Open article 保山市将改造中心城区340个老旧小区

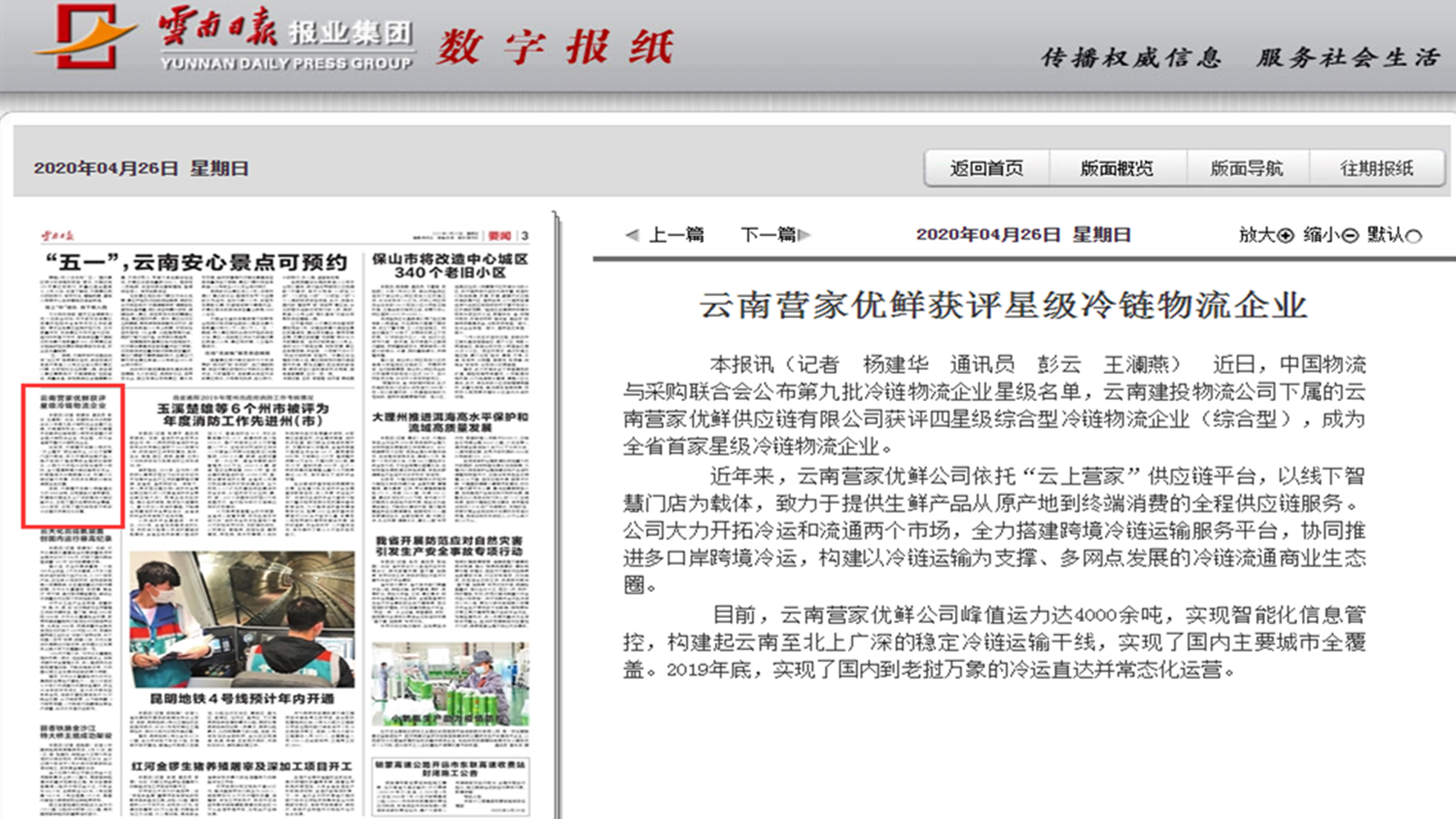coord(450,265)
